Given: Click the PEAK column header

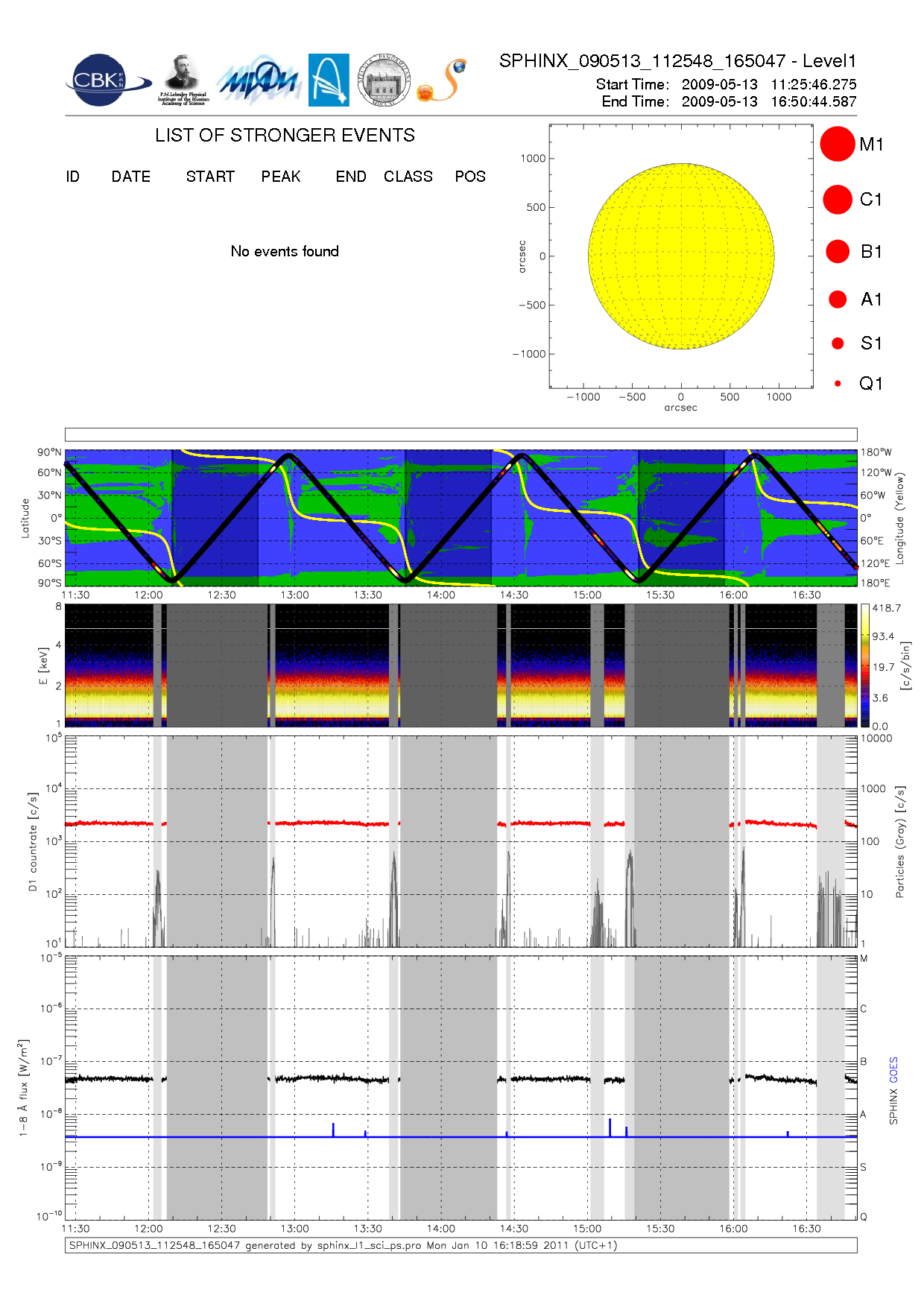Looking at the screenshot, I should 281,177.
